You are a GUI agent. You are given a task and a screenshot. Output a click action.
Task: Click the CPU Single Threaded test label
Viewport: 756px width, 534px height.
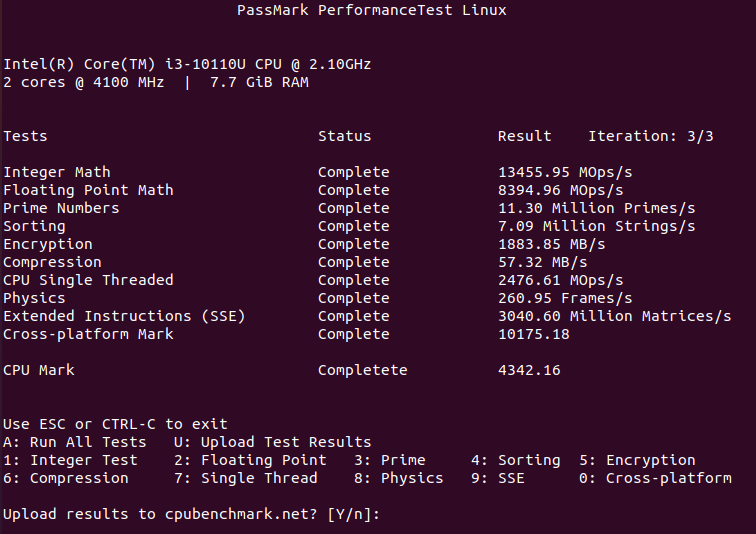[x=88, y=280]
